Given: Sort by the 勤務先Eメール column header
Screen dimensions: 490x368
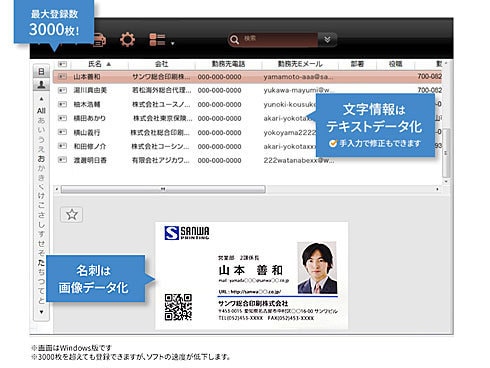Looking at the screenshot, I should [300, 64].
